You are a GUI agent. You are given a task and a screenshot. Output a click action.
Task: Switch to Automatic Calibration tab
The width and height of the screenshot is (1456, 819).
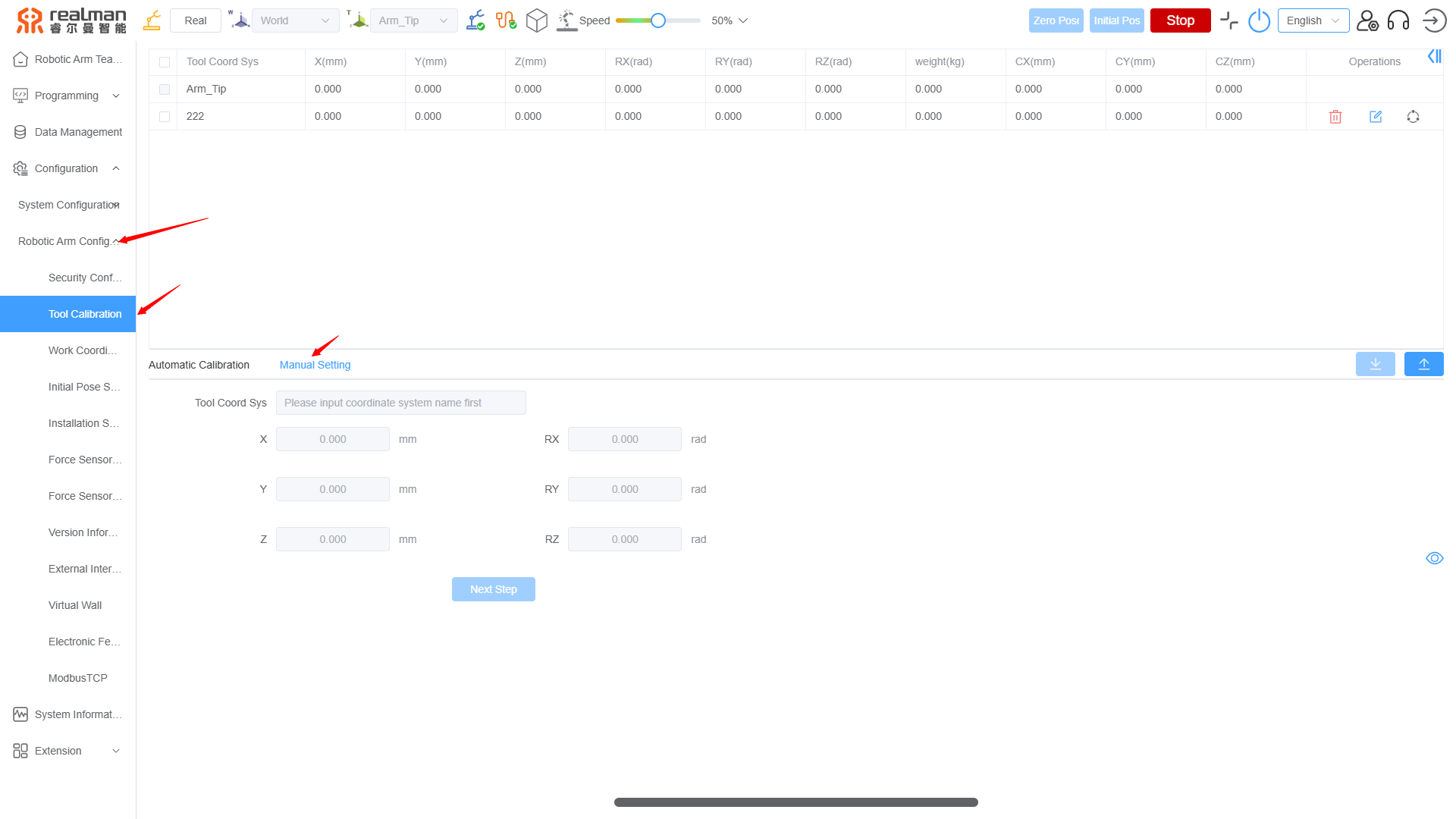tap(199, 365)
